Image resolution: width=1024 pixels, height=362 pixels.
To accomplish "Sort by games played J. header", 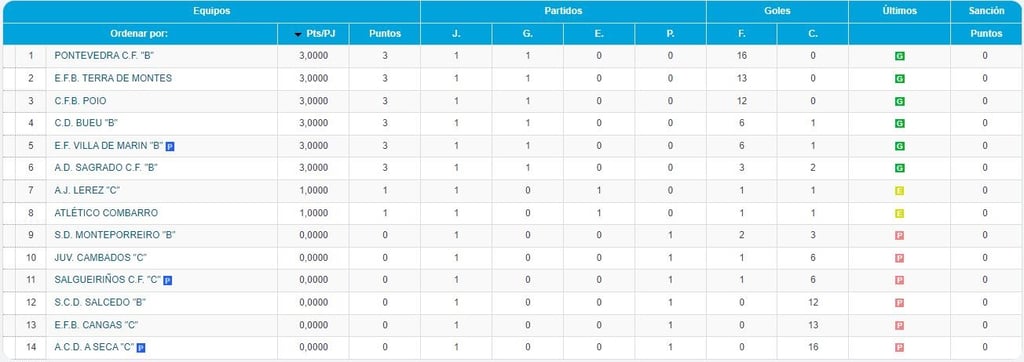I will [456, 34].
